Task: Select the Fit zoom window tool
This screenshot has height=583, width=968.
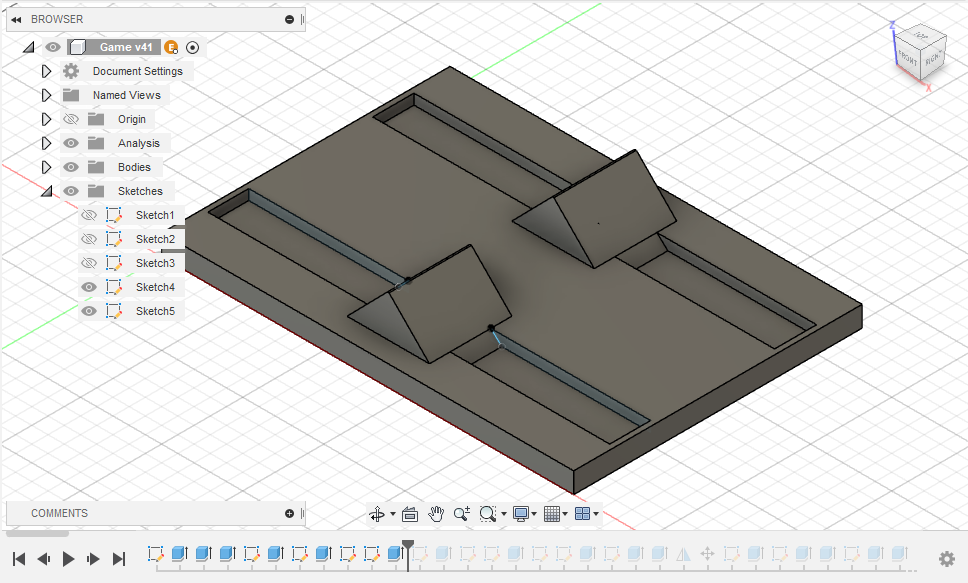Action: [x=488, y=513]
